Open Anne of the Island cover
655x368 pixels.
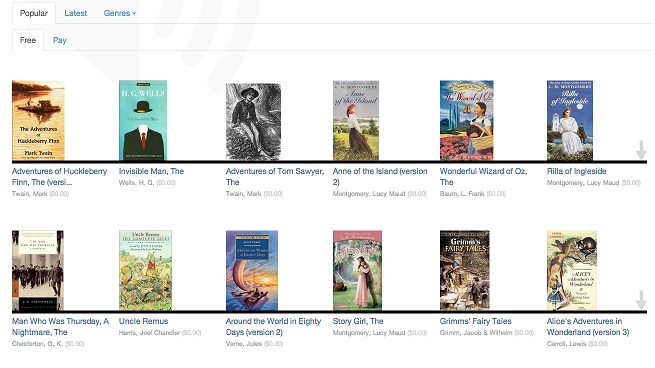coord(356,120)
